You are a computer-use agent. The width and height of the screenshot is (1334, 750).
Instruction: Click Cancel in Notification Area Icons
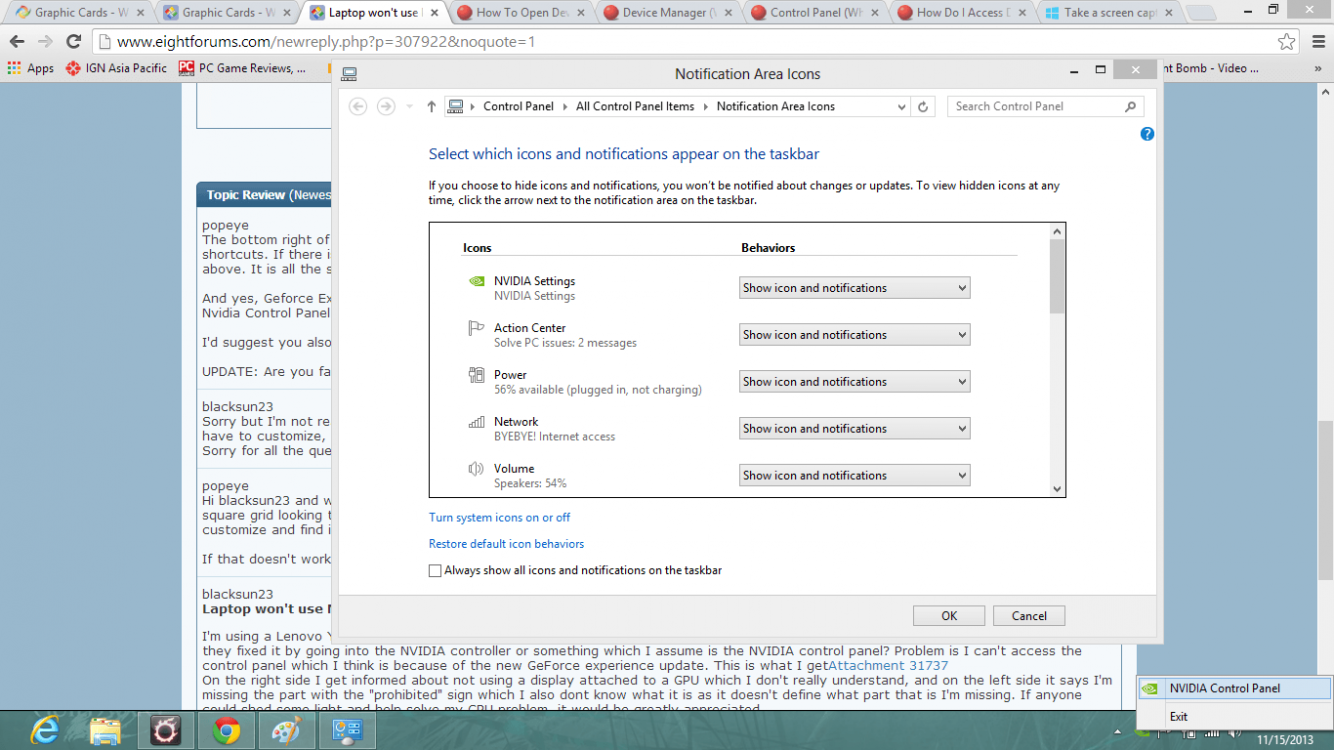coord(1029,616)
